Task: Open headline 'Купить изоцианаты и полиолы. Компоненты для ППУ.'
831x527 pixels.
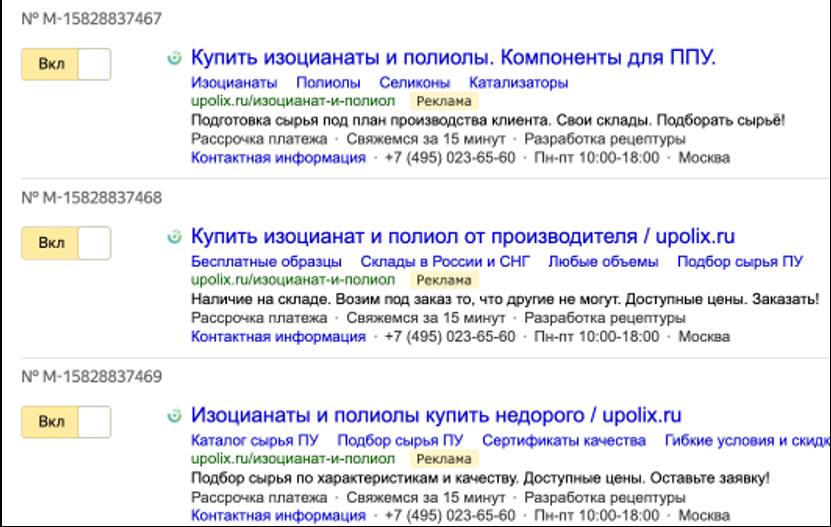Action: (x=453, y=57)
